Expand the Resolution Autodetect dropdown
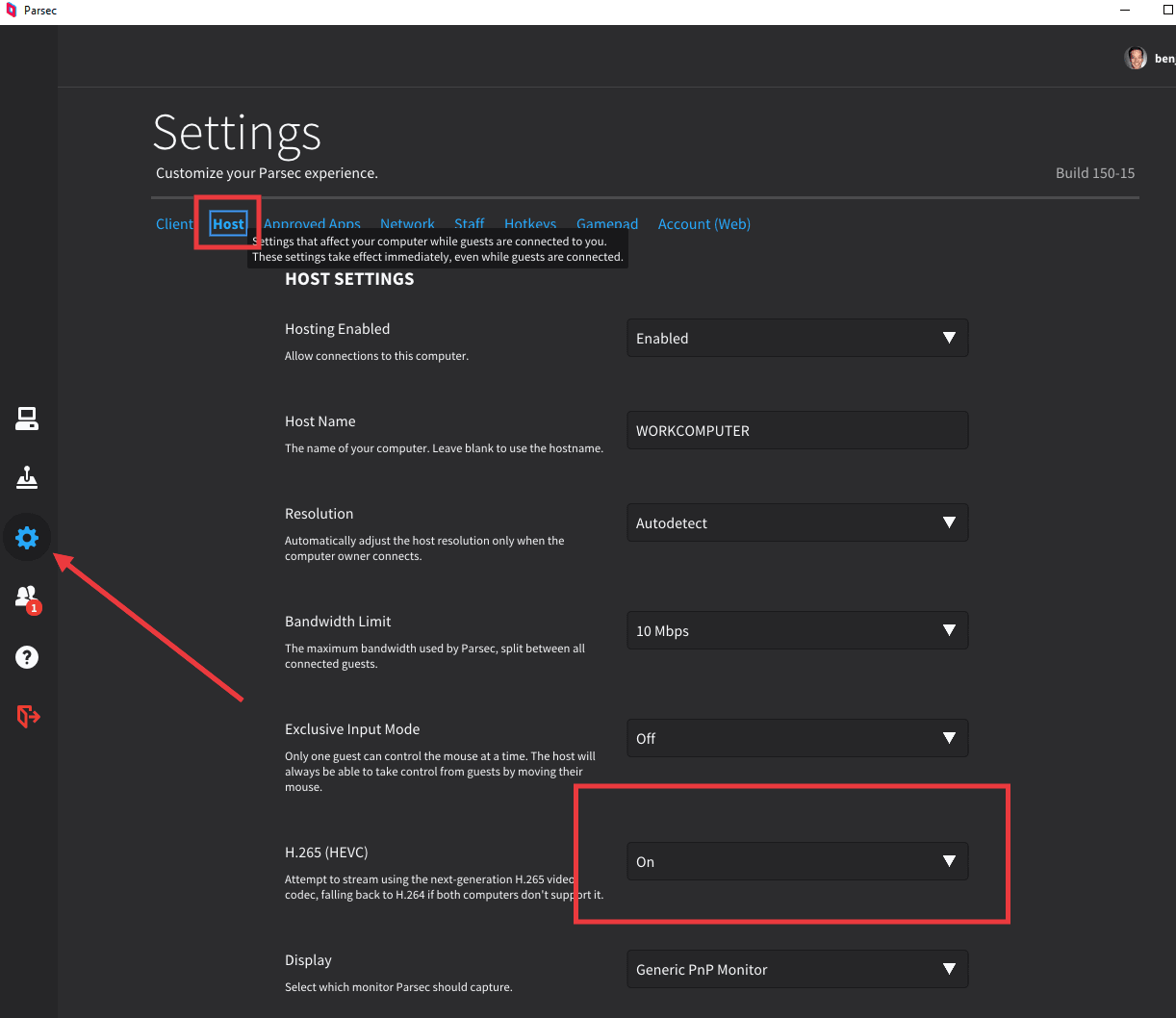 coord(797,523)
